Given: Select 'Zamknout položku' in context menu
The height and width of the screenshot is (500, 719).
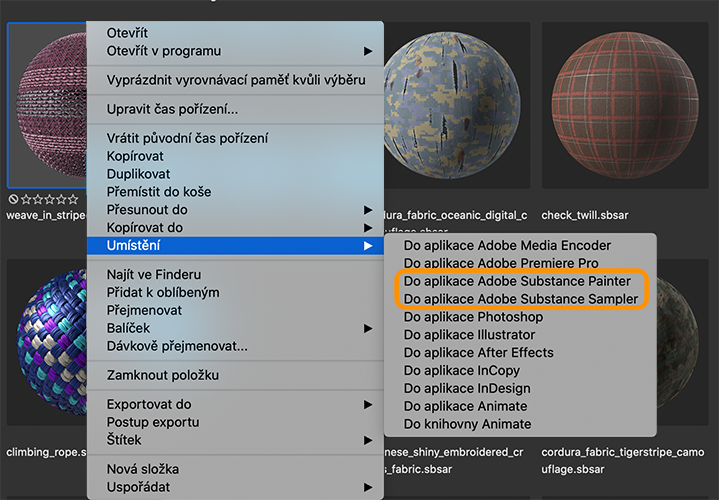Looking at the screenshot, I should tap(163, 375).
